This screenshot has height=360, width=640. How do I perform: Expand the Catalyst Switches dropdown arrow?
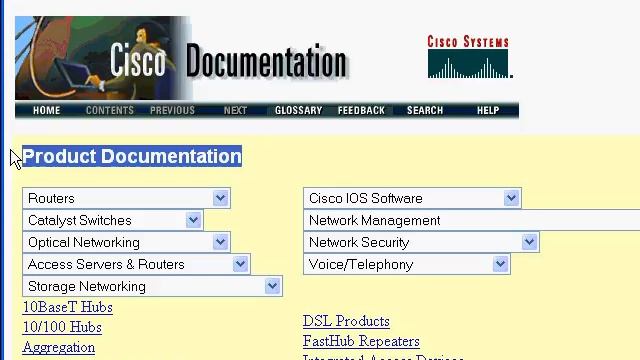(x=193, y=220)
